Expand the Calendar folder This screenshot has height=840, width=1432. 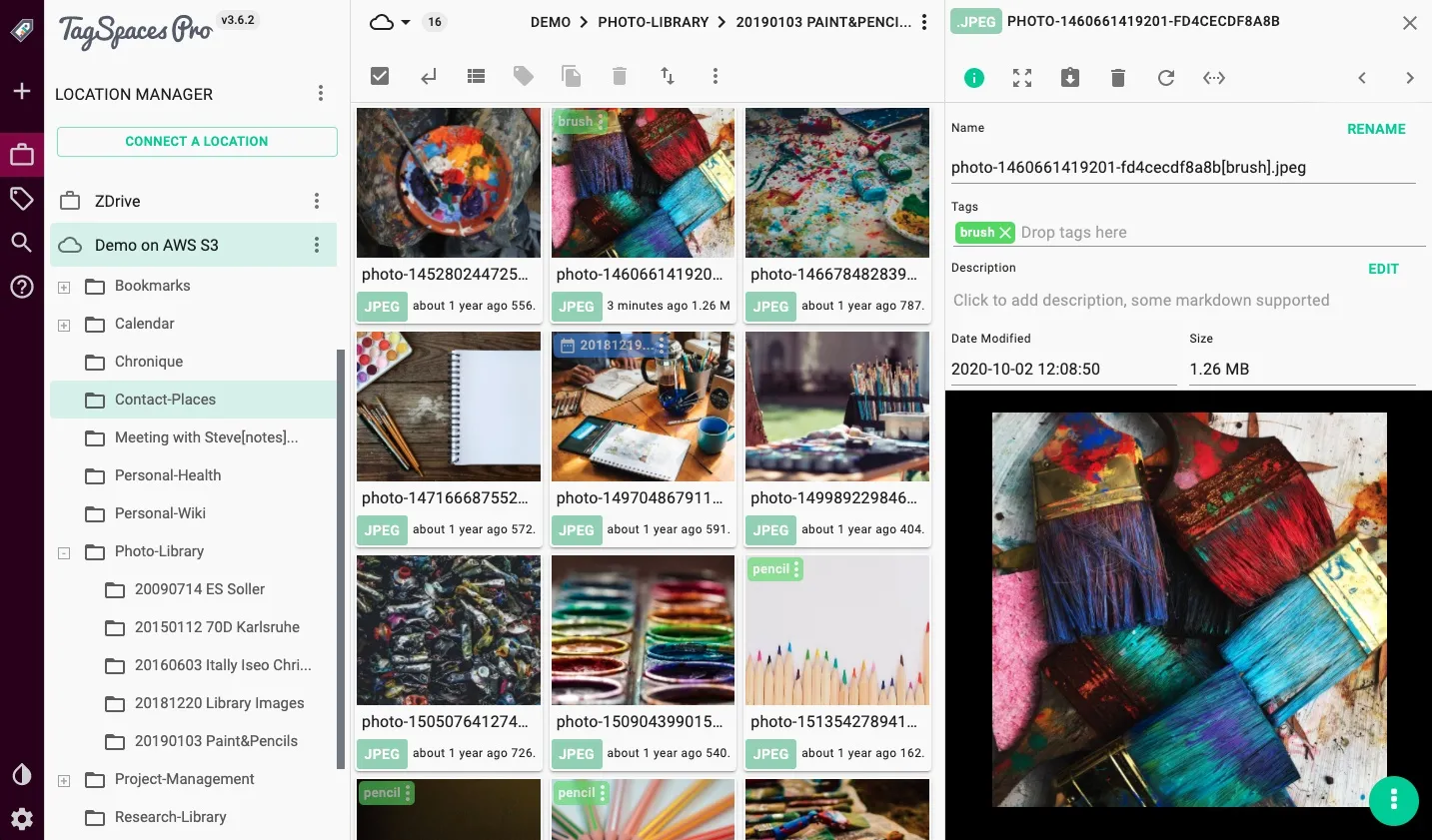pos(64,326)
